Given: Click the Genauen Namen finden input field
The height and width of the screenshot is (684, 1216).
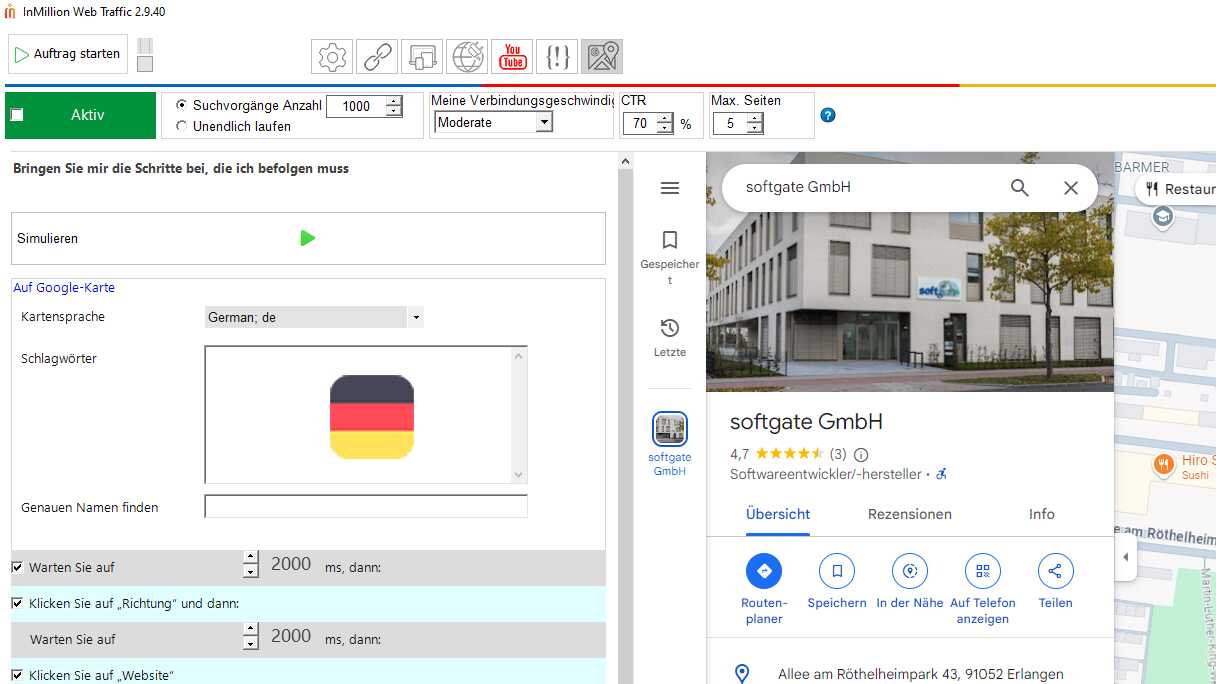Looking at the screenshot, I should (x=365, y=507).
